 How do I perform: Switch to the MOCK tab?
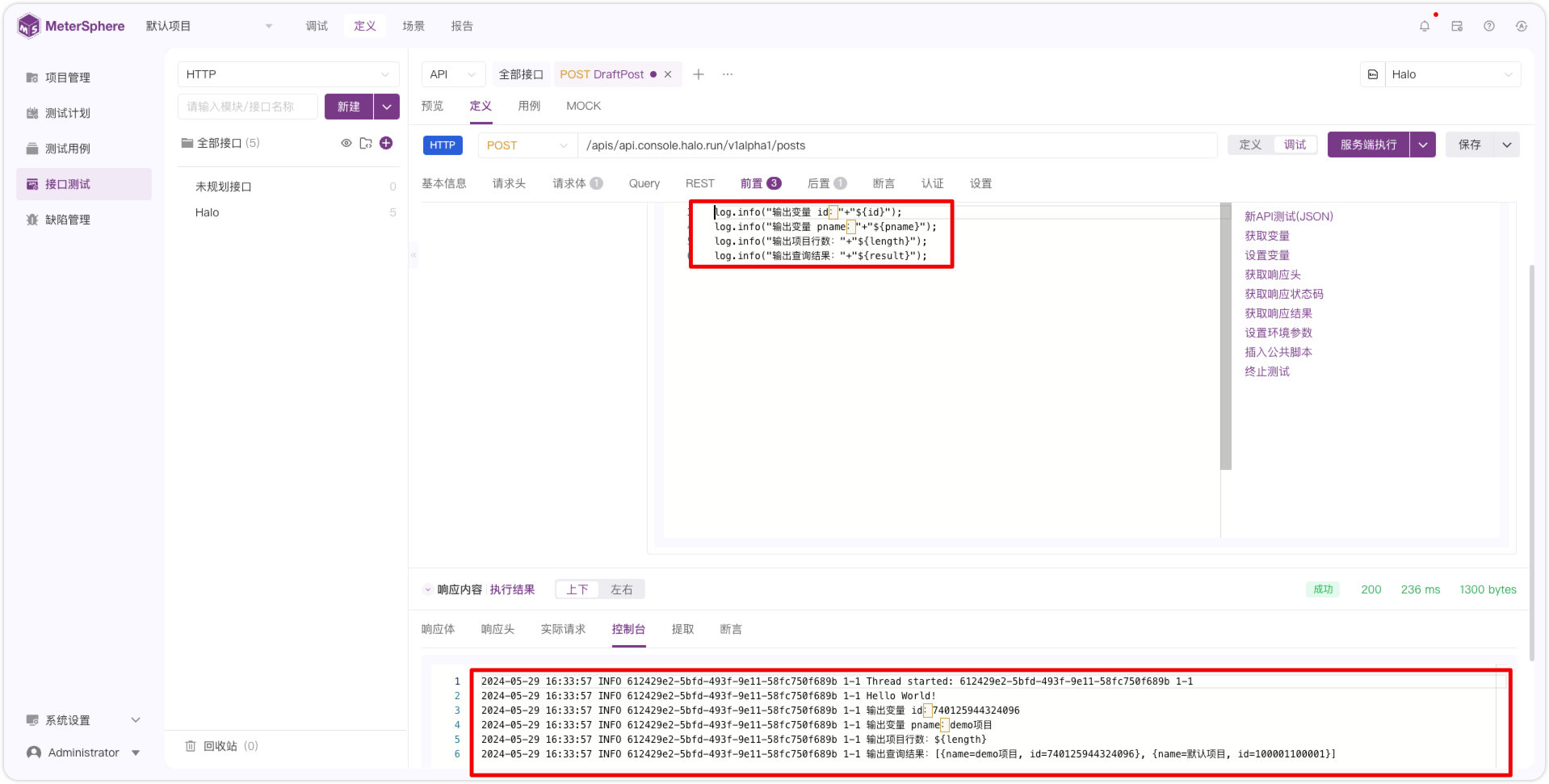(584, 106)
